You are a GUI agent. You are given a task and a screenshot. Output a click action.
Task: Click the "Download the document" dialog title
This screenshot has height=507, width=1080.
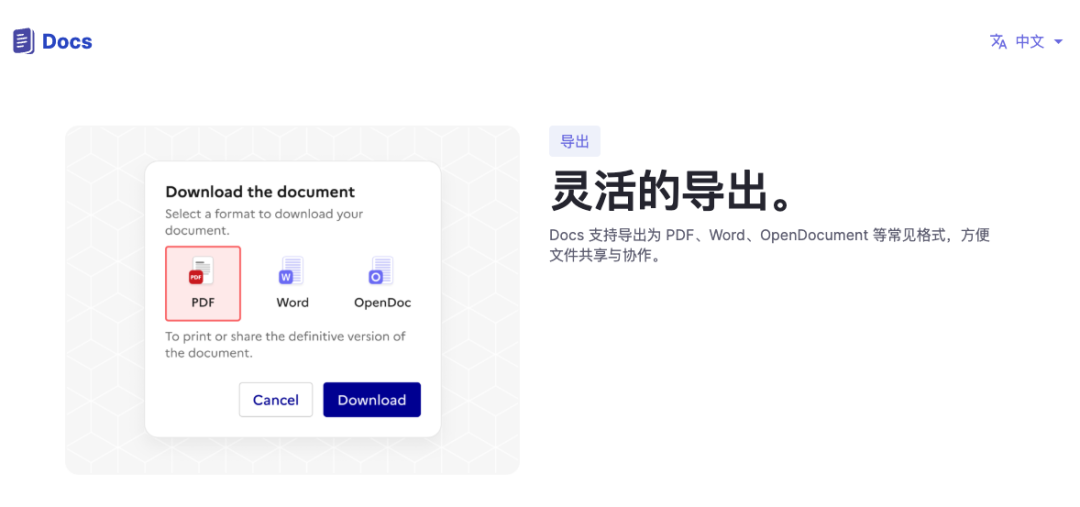(x=260, y=192)
